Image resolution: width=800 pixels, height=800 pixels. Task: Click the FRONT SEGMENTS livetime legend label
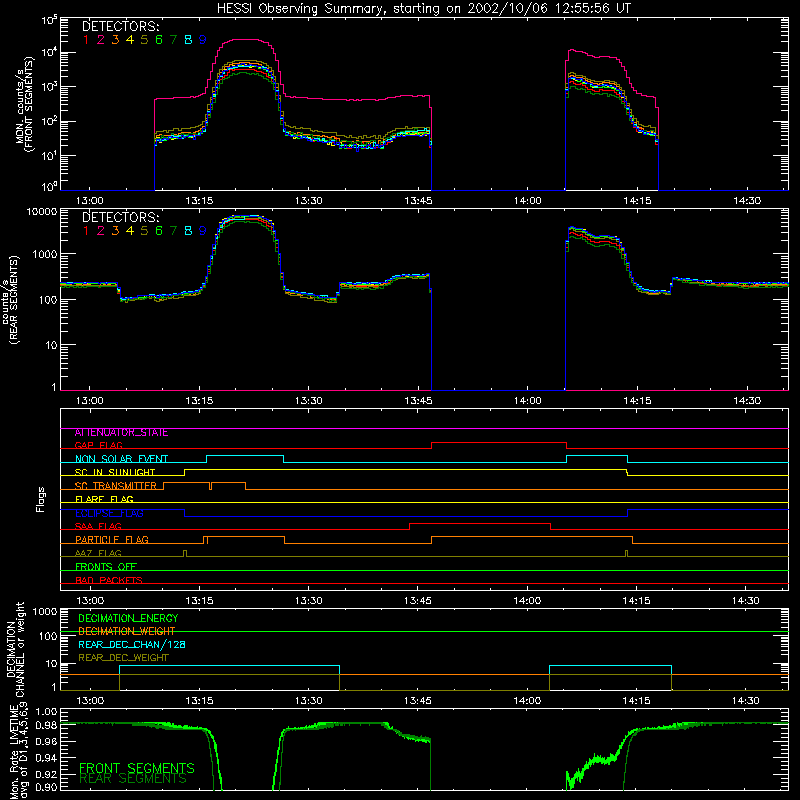[137, 768]
